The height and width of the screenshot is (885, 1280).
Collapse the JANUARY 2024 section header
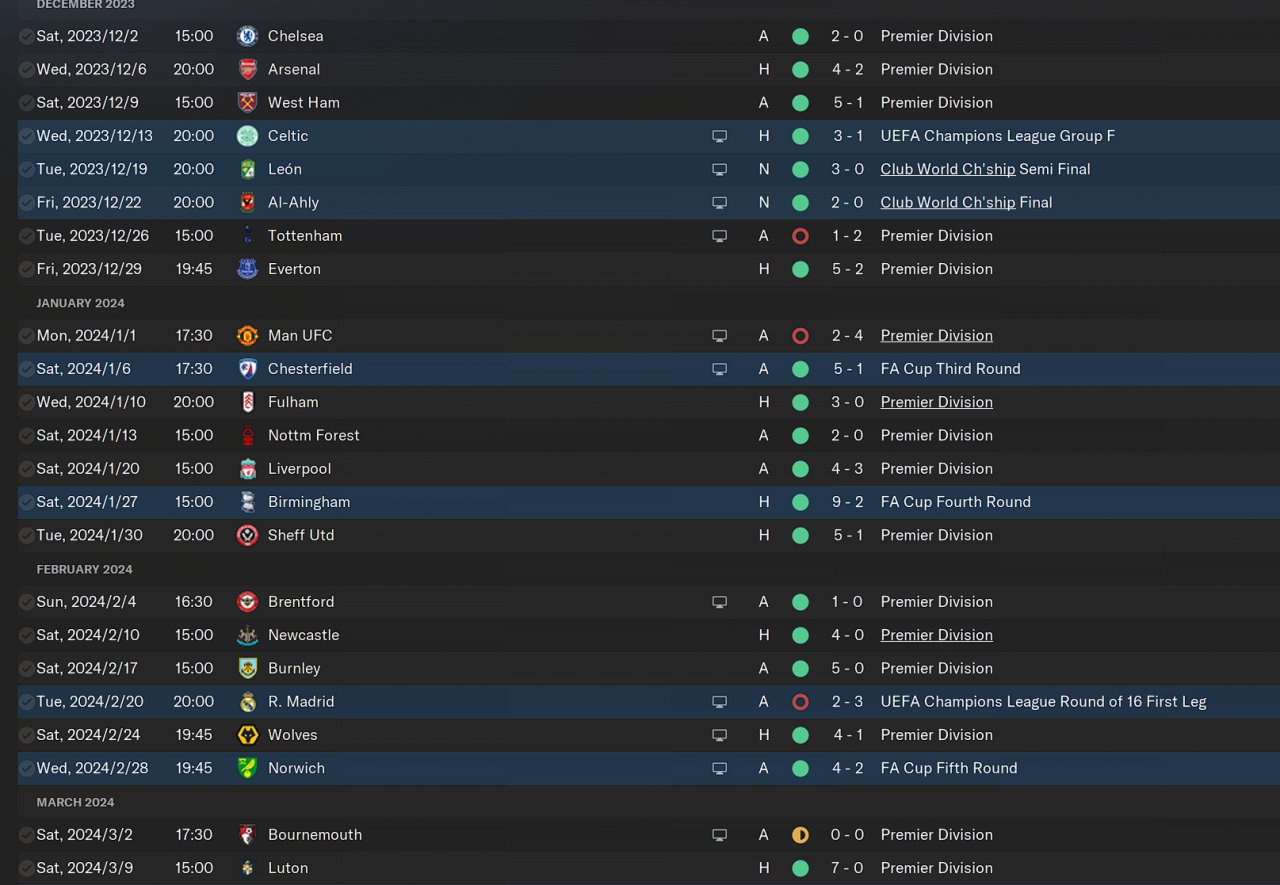click(80, 303)
